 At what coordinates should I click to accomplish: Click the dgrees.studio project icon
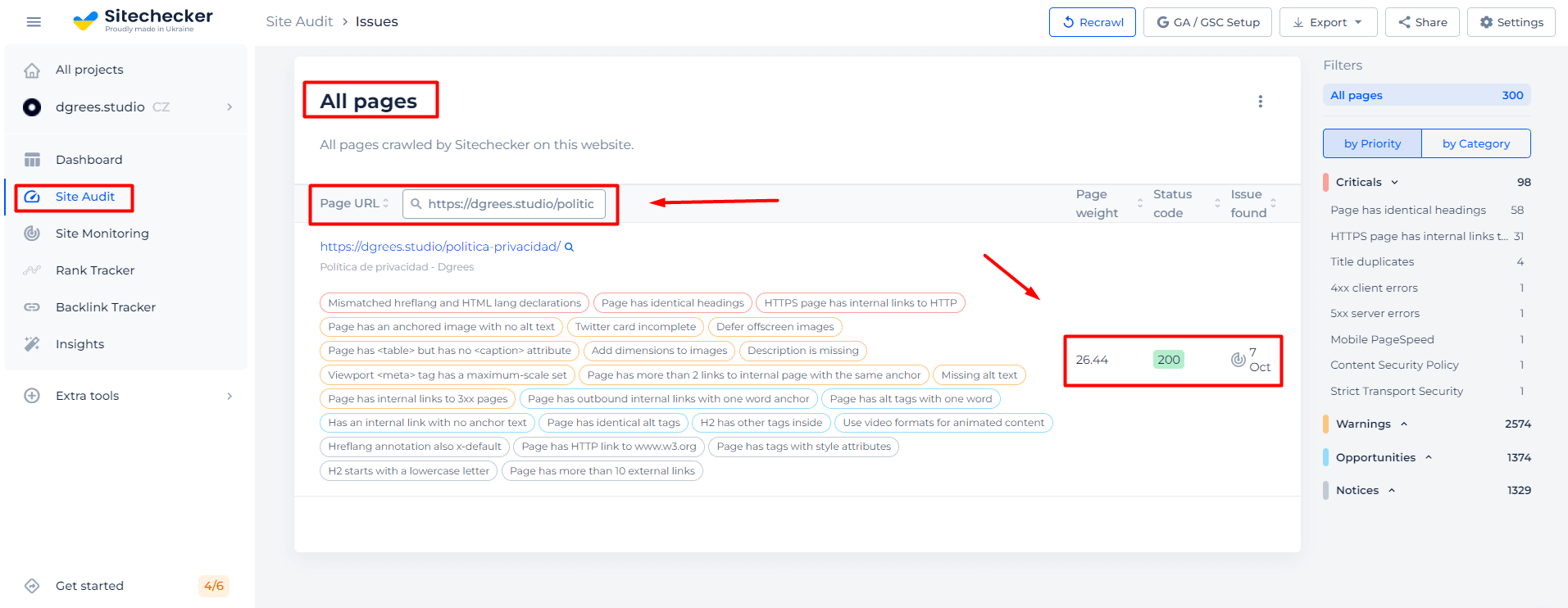32,107
